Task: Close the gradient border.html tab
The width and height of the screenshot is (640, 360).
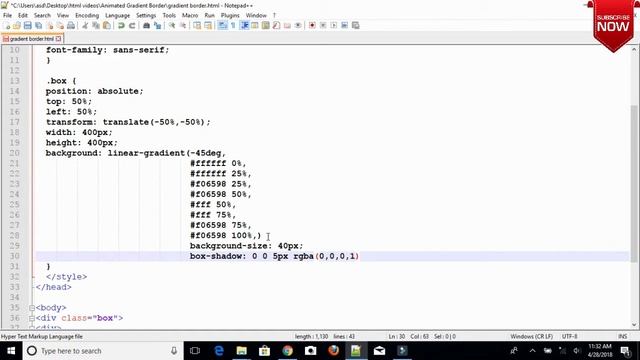Action: pyautogui.click(x=59, y=39)
